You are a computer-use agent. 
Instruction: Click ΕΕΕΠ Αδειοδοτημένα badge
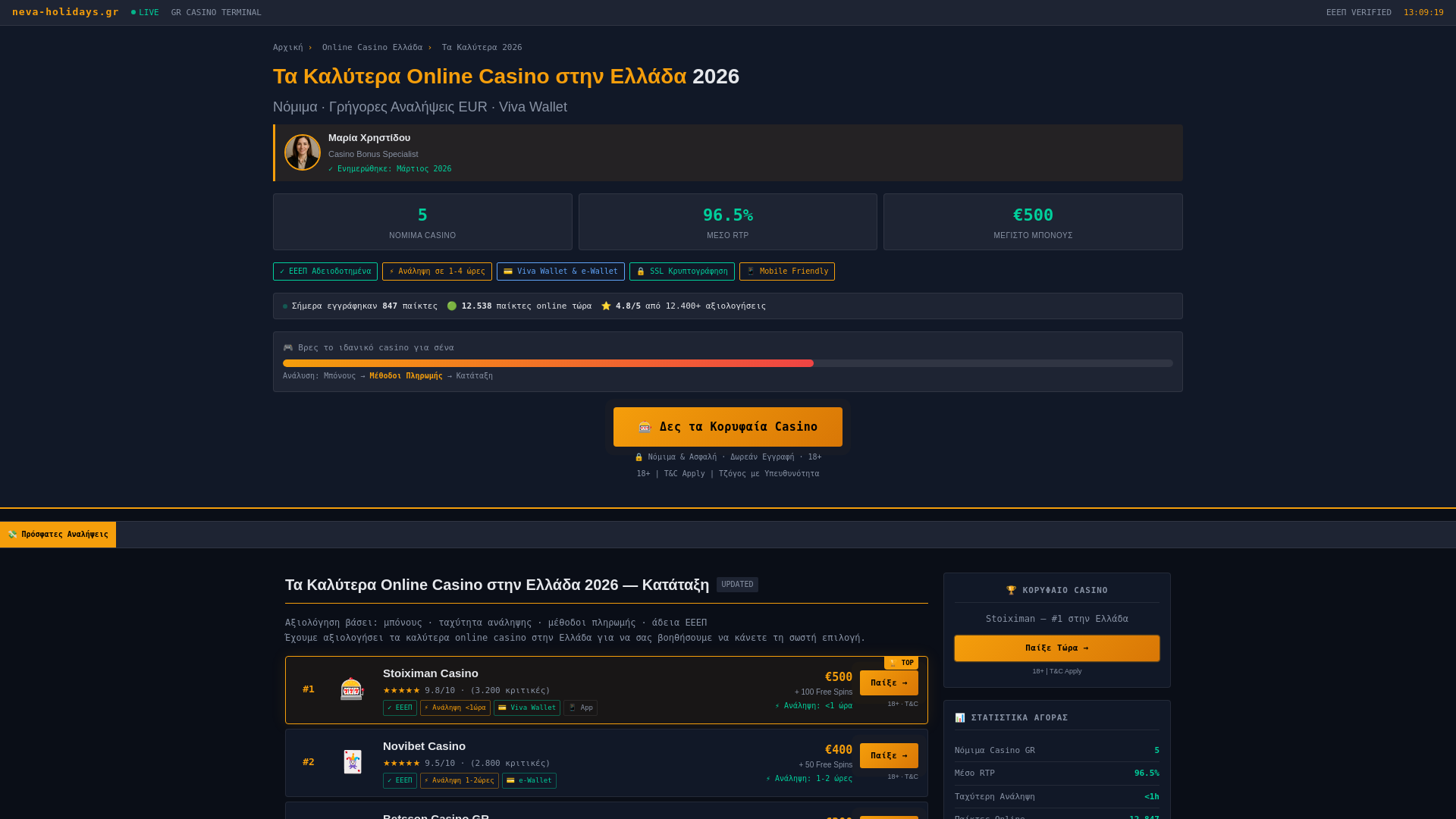(x=325, y=271)
